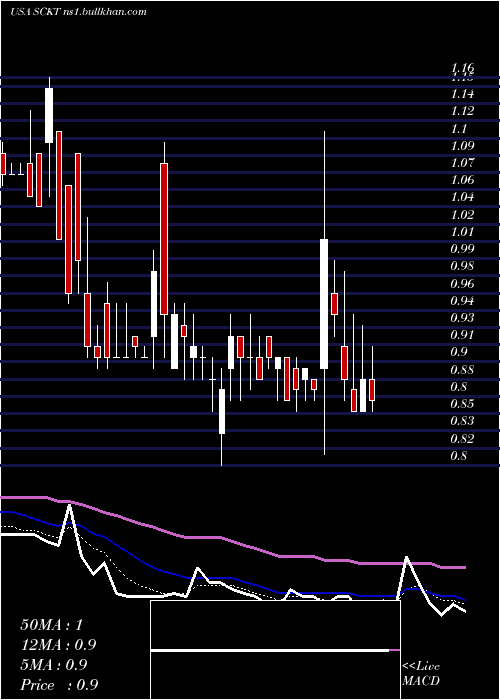Click the USA SCKT ns1.bullkhan.com chart title
Screen dimensions: 500x700
pyautogui.click(x=78, y=12)
